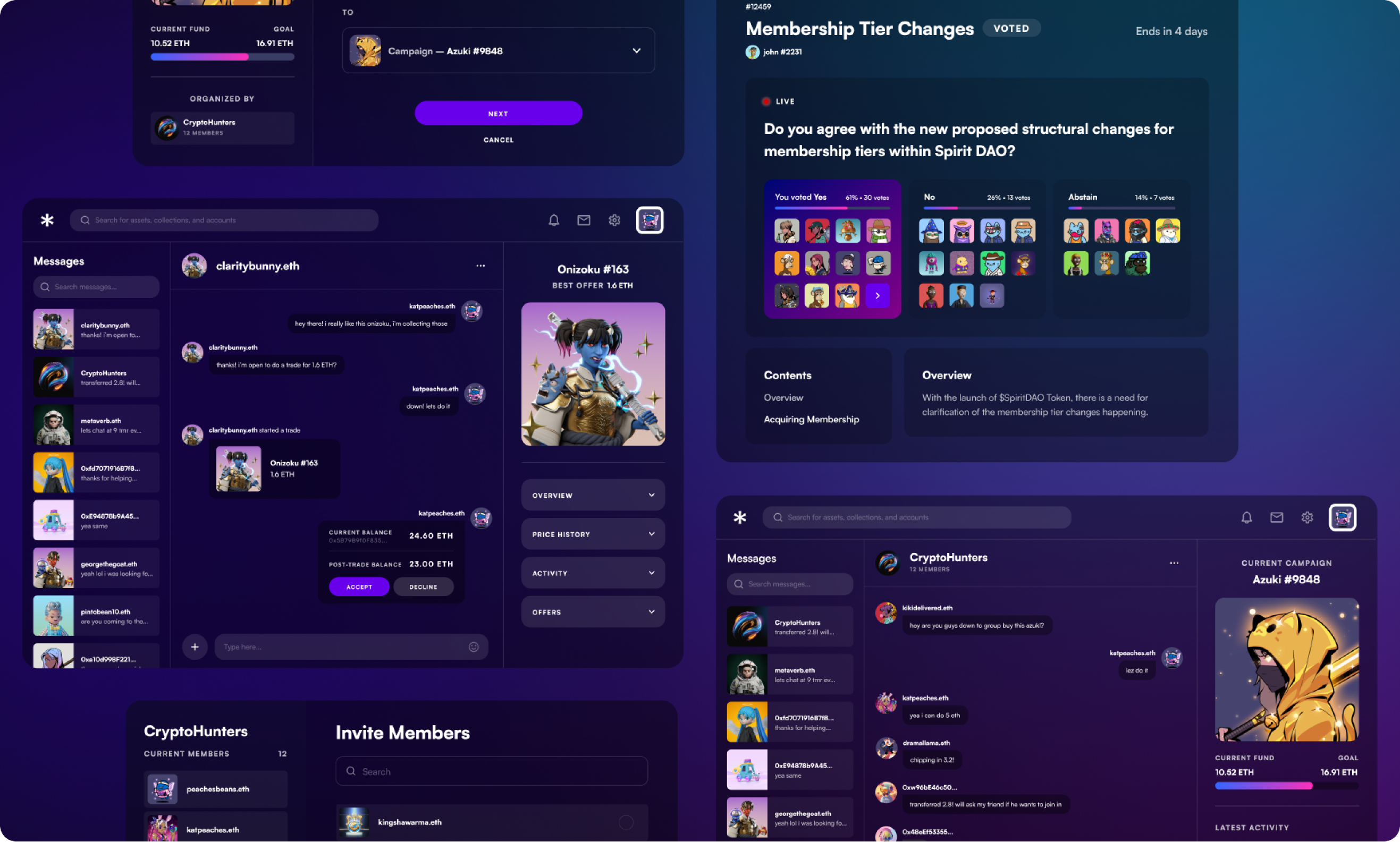Click the notification bell in the claritybunny chat window

(x=553, y=220)
